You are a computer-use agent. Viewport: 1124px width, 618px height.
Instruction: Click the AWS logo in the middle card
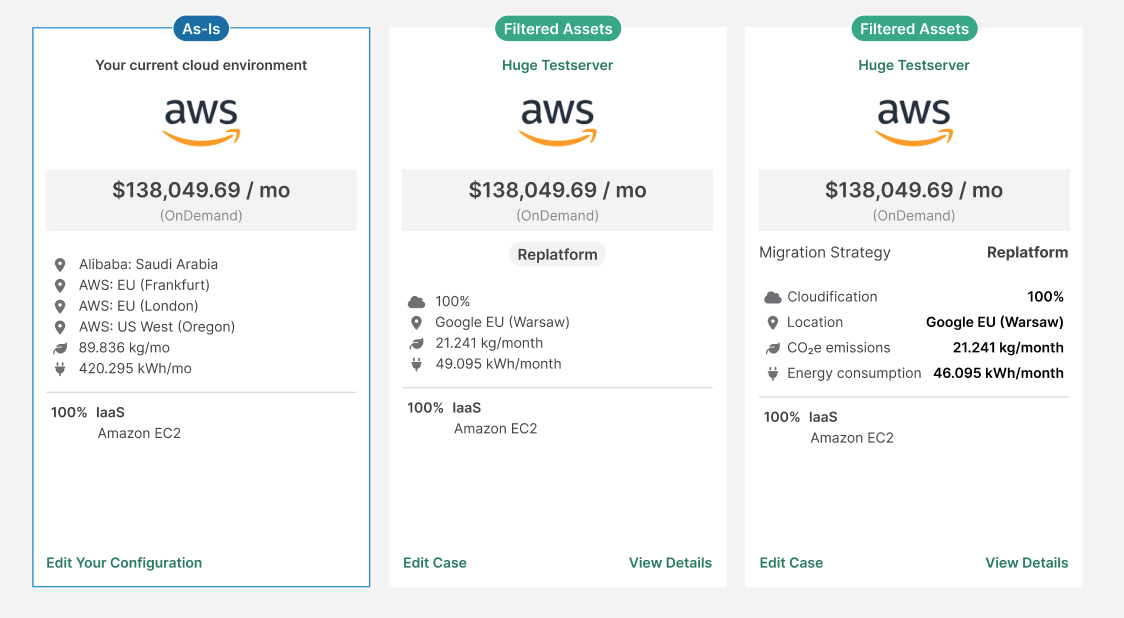[x=558, y=122]
